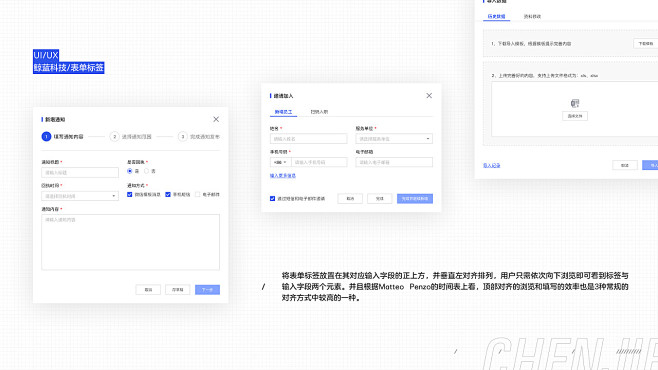This screenshot has height=370, width=658.
Task: Click the upload file icon in the import dialog
Action: (575, 103)
